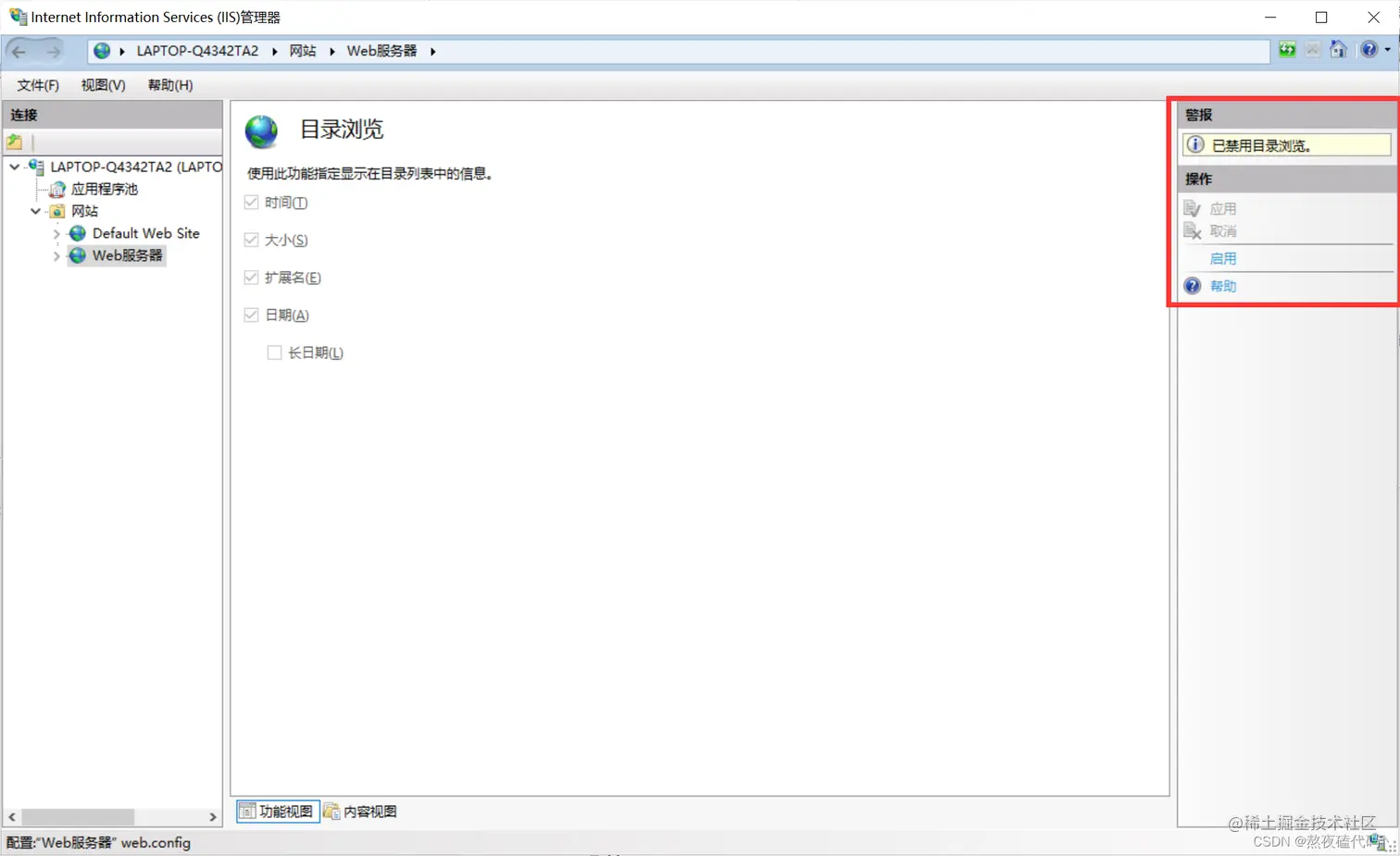Screen dimensions: 1400x856
Task: Click the 帮助 link in the Actions pane
Action: point(1223,286)
